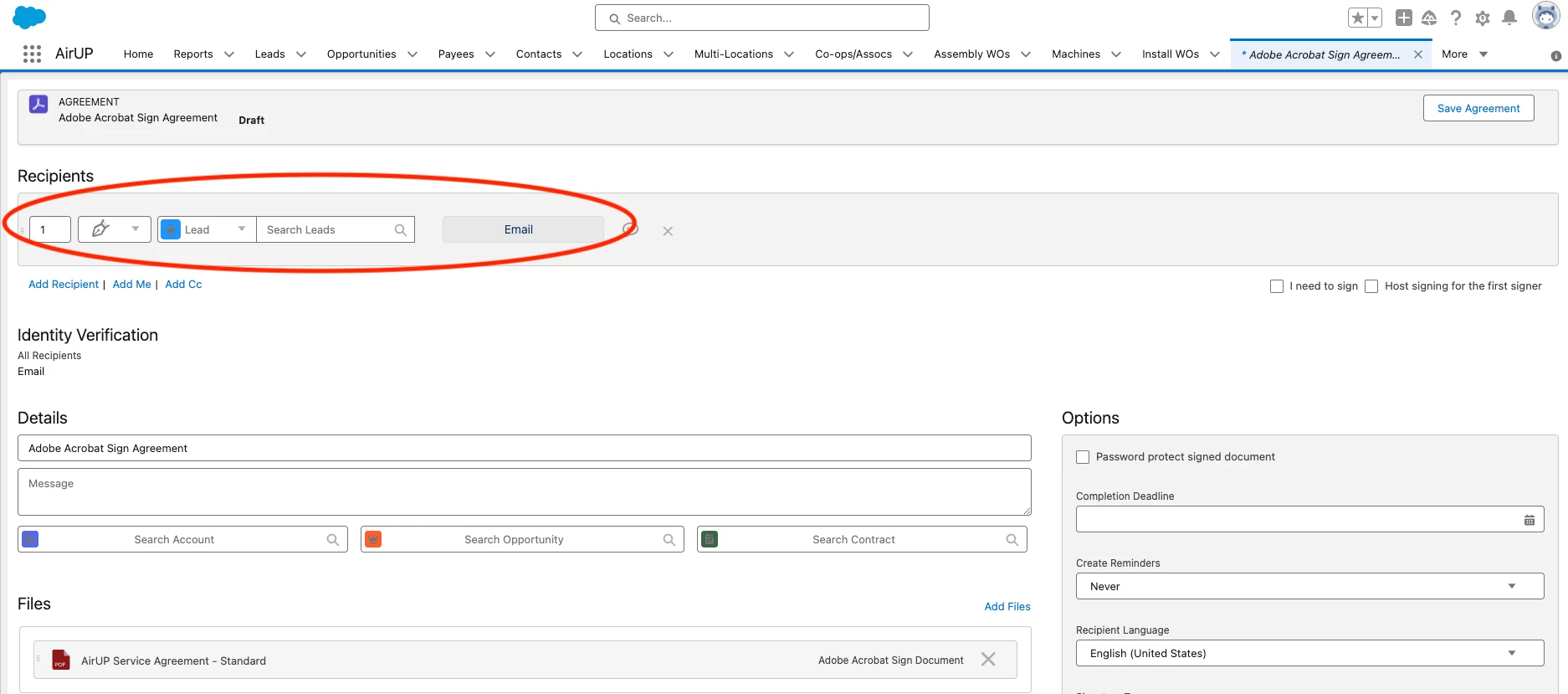Screen dimensions: 1568x694
Task: Open the Create Reminders Never dropdown
Action: pos(1309,586)
